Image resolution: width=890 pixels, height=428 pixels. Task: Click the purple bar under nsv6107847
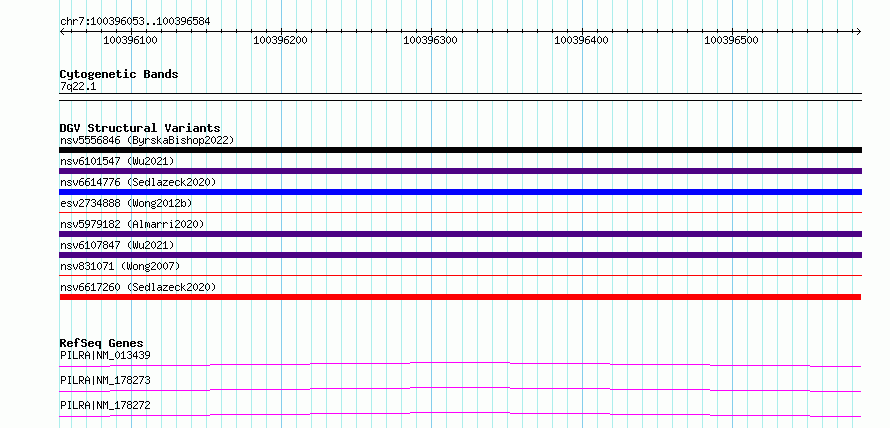click(460, 255)
